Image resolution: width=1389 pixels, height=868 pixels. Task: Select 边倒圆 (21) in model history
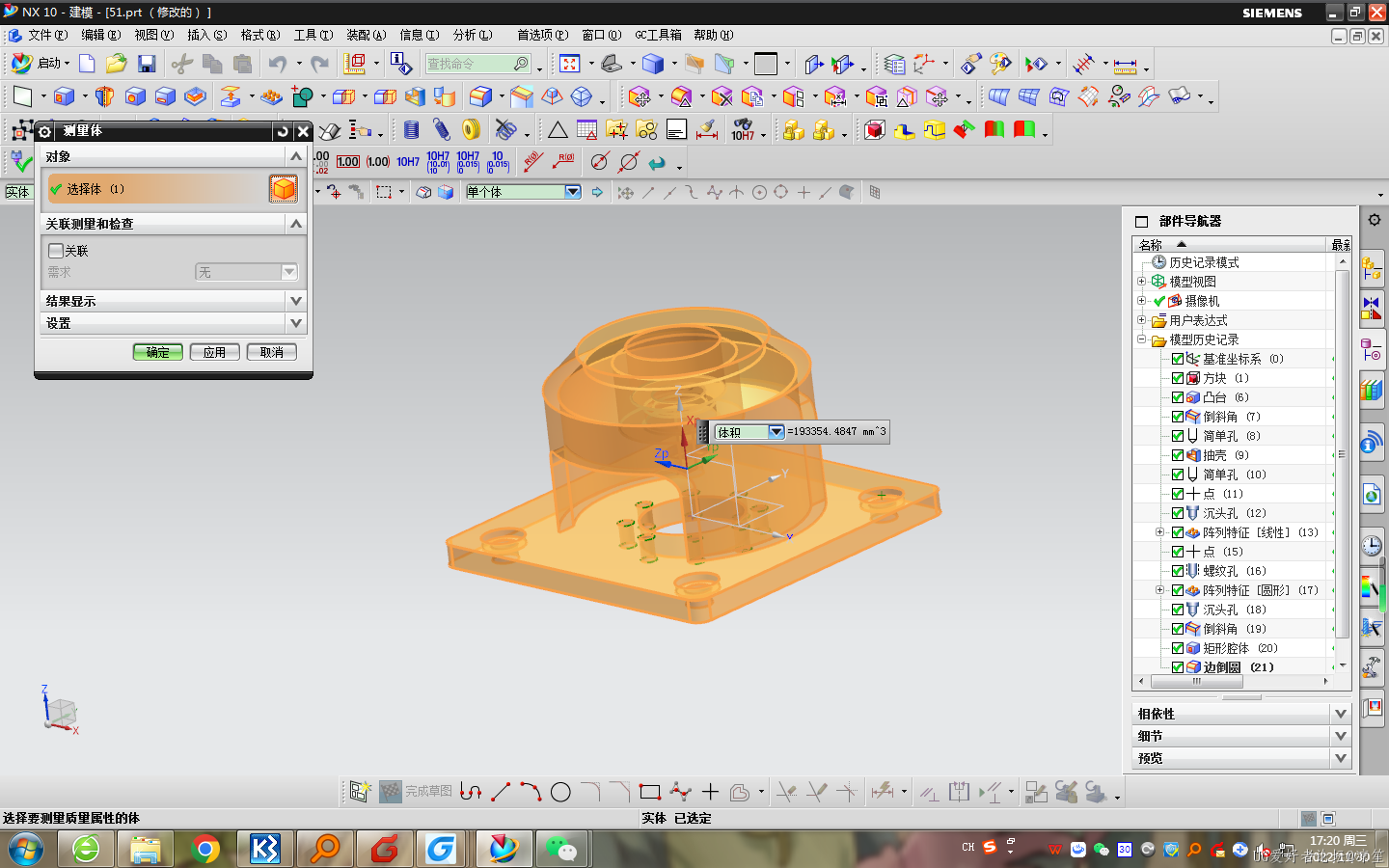pos(1238,667)
